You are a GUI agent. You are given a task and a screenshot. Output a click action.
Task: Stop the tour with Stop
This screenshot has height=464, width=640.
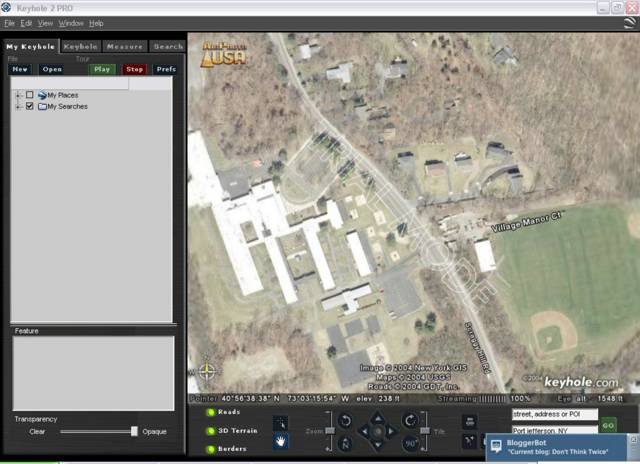click(x=135, y=69)
